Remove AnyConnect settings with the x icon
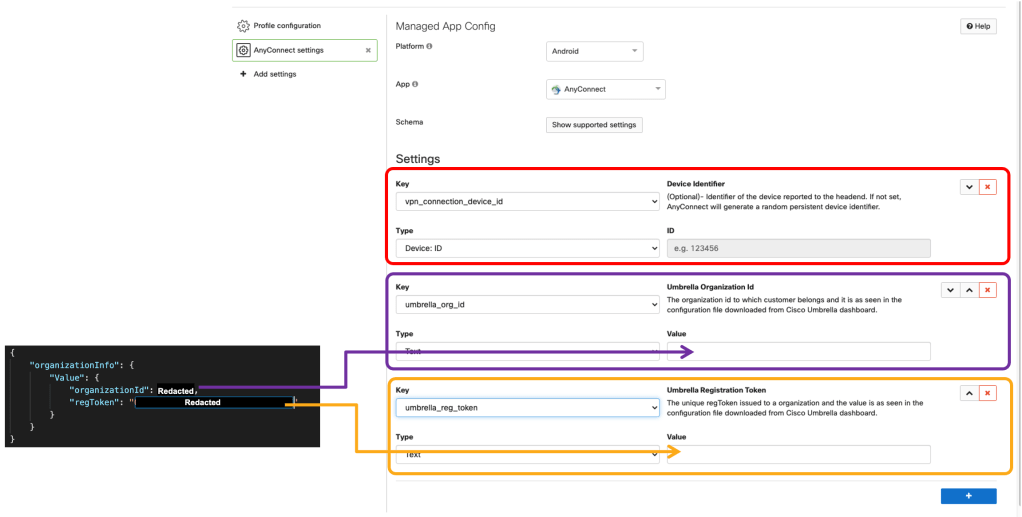 click(x=367, y=50)
